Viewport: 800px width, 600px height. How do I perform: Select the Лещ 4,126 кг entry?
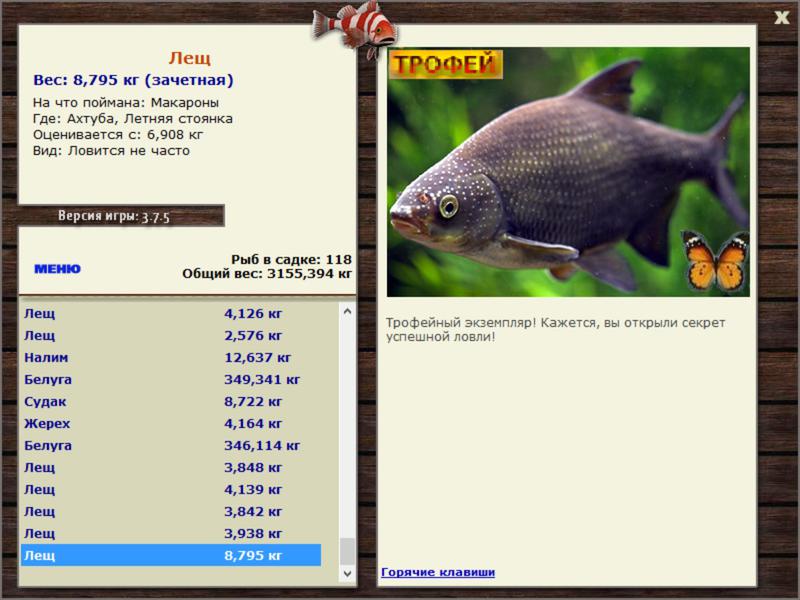point(171,313)
